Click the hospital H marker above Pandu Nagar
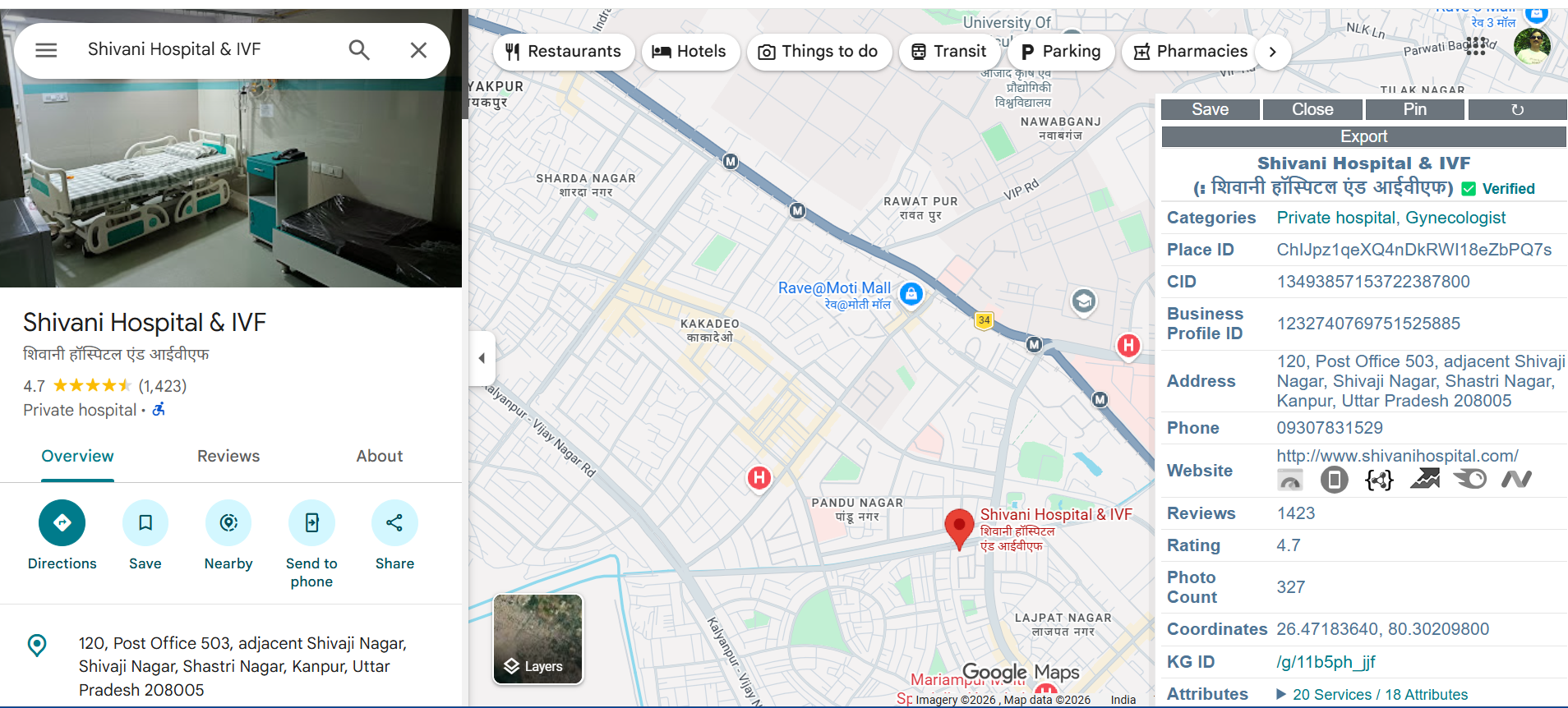This screenshot has height=708, width=1568. (759, 477)
